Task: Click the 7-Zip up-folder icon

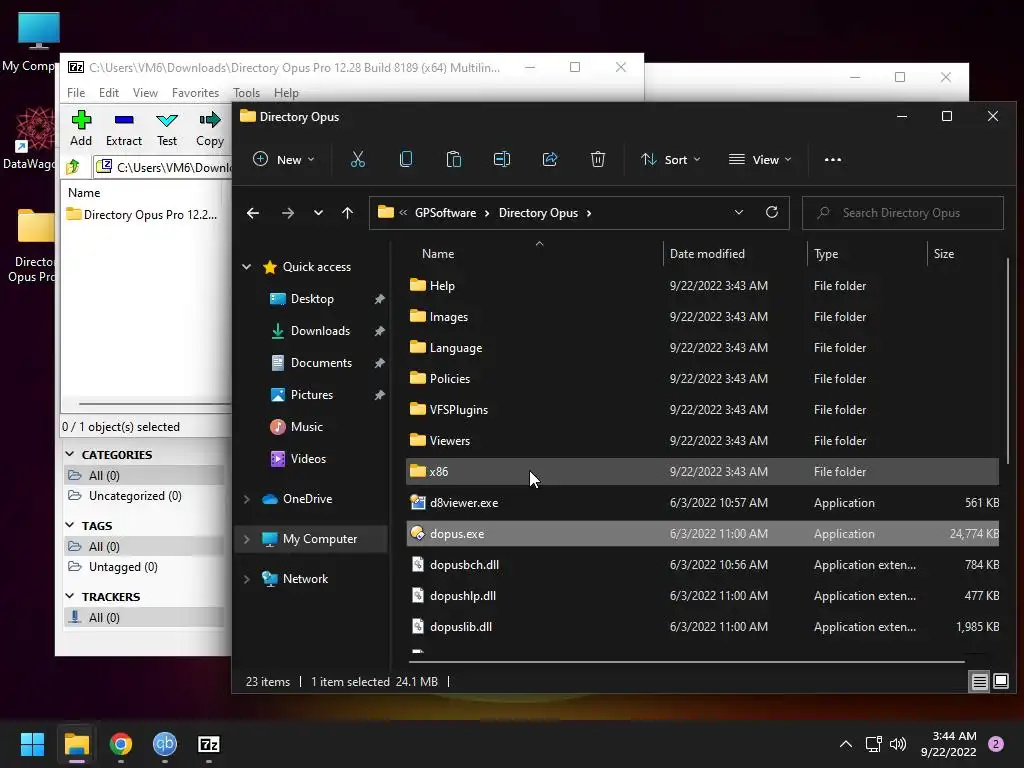Action: pos(73,167)
